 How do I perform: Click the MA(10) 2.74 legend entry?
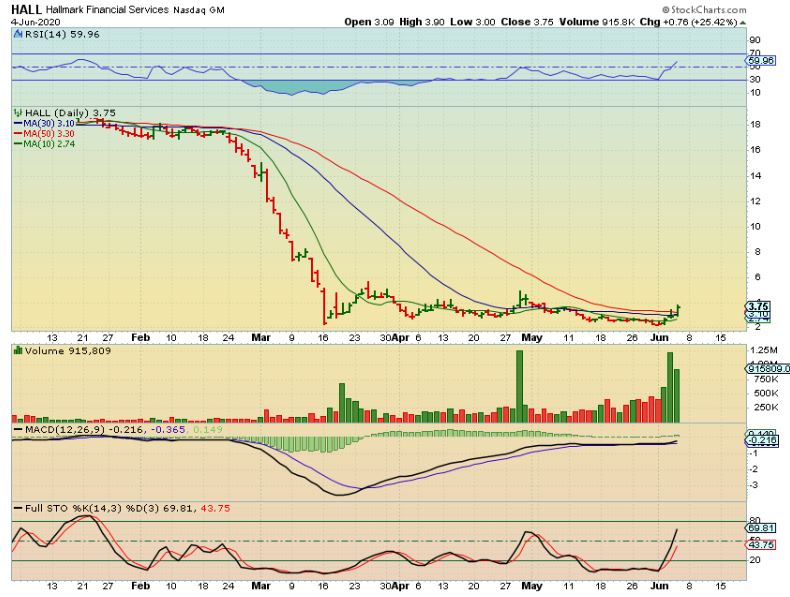44,144
